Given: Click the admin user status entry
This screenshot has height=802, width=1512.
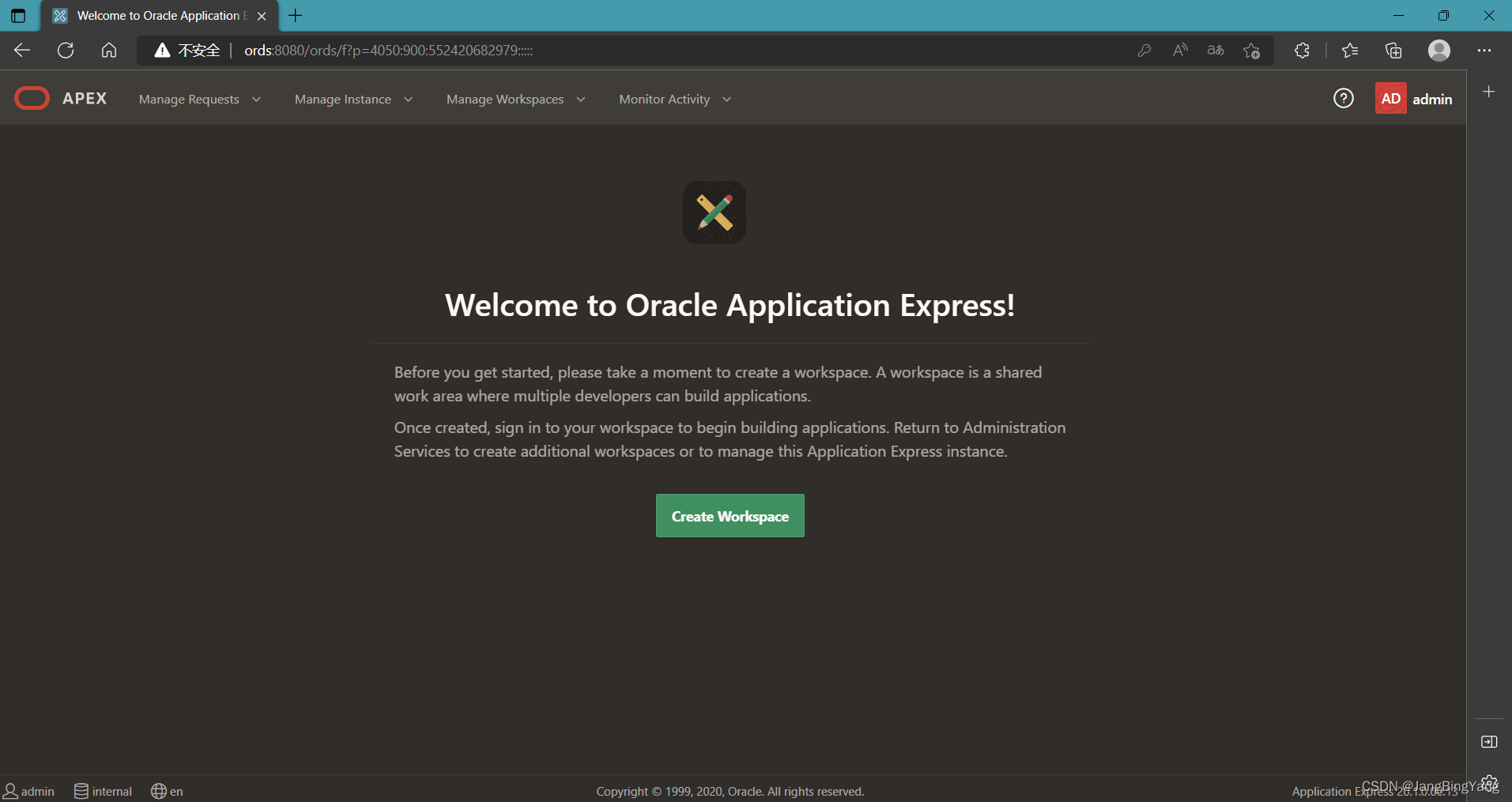Looking at the screenshot, I should [29, 791].
